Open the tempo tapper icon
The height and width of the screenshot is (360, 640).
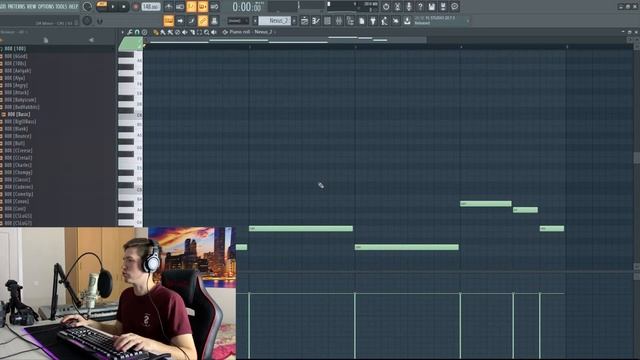point(384,21)
